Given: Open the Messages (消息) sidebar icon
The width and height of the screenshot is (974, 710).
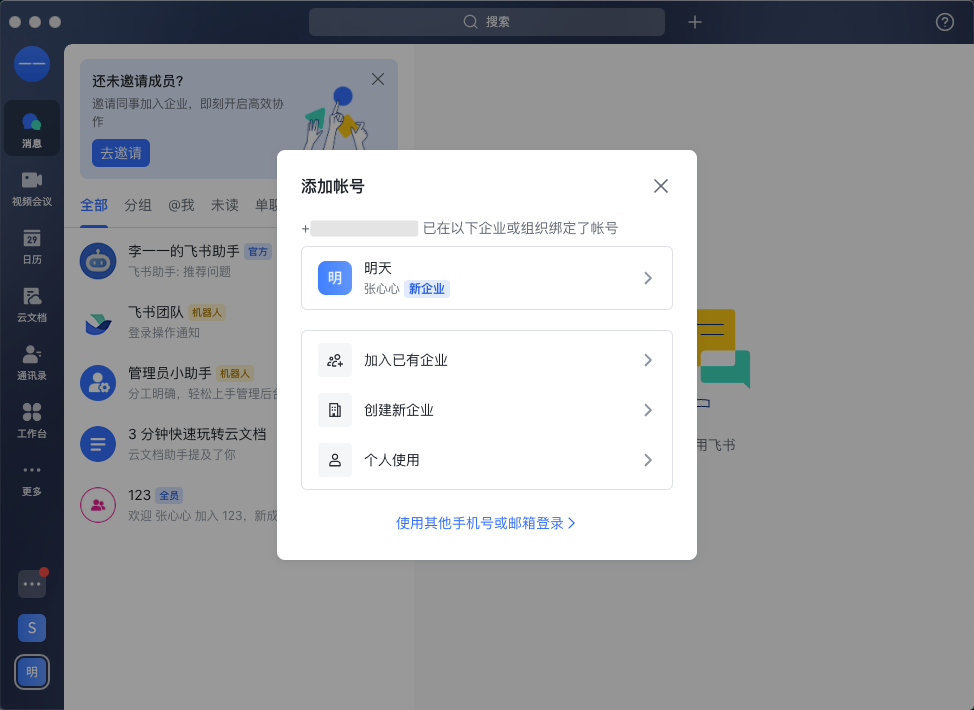Looking at the screenshot, I should (x=32, y=129).
